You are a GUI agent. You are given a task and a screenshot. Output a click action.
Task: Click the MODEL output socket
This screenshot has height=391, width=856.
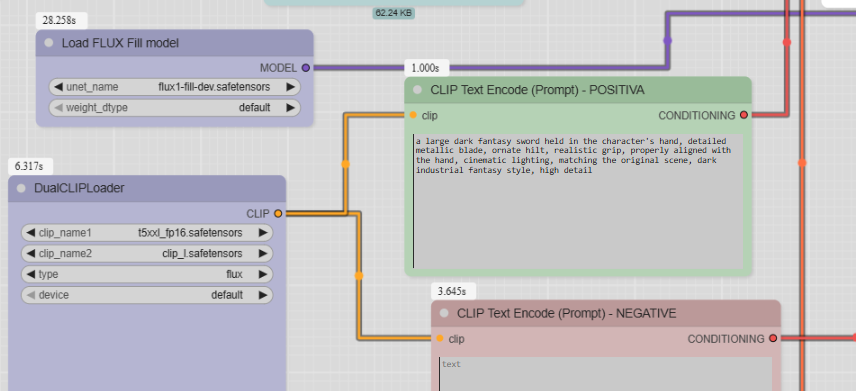pos(306,68)
